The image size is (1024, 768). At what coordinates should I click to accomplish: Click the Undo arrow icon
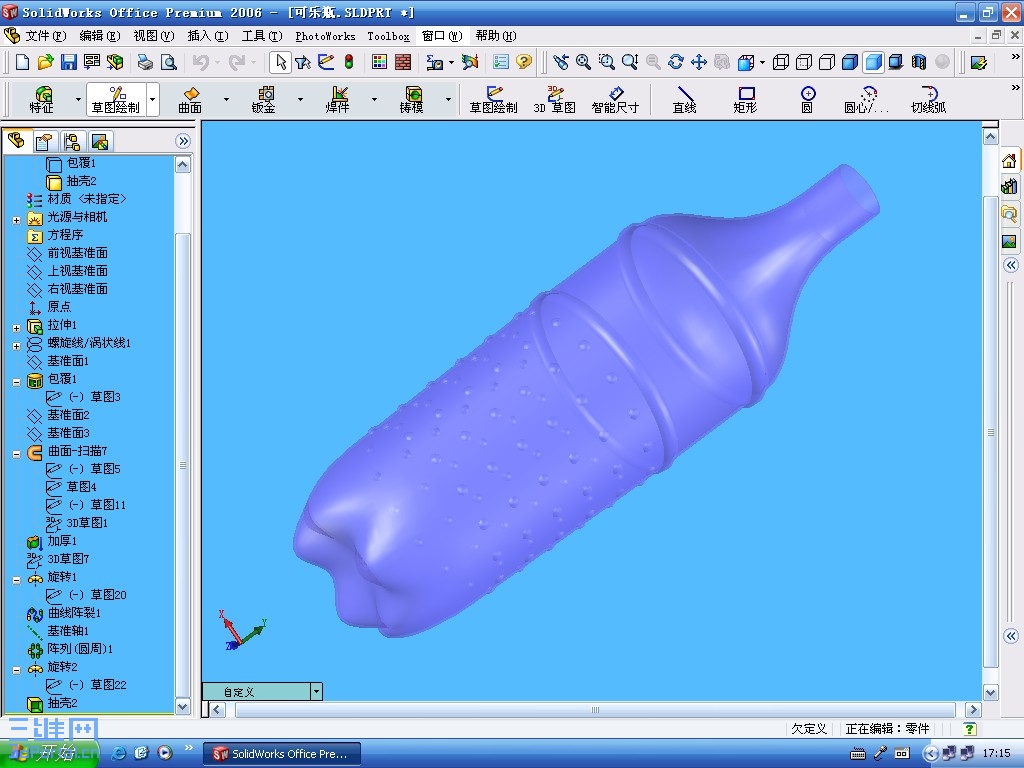[201, 62]
